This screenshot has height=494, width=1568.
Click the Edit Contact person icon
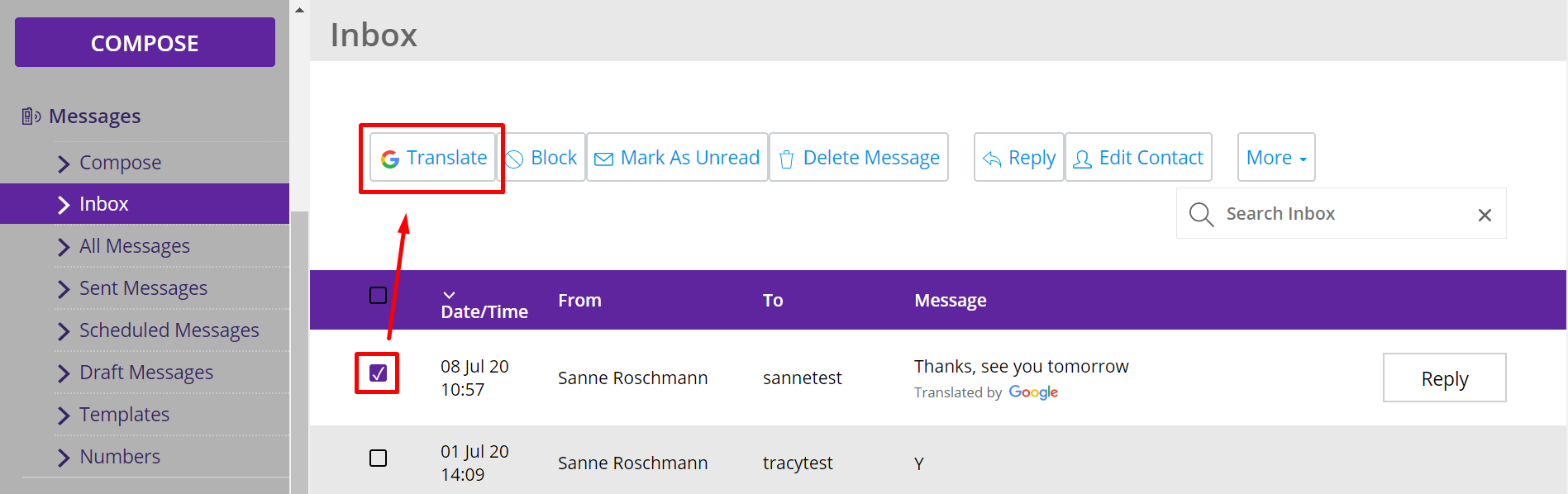tap(1082, 159)
